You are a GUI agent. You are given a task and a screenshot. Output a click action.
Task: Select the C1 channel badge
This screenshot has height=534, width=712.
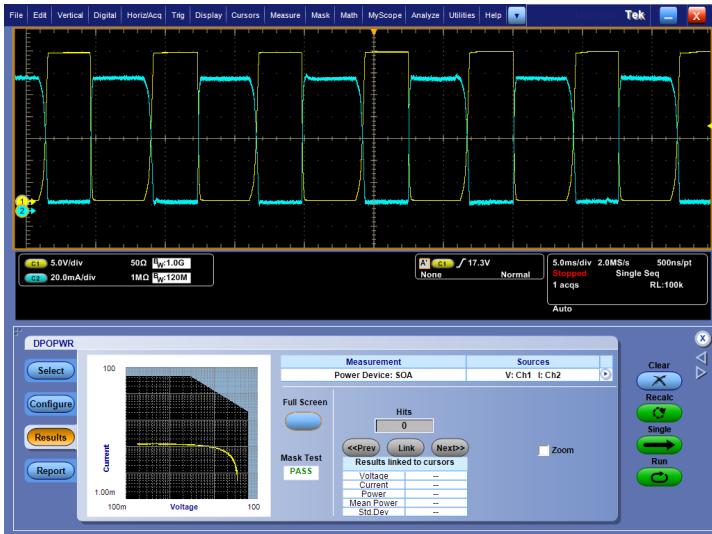coord(35,263)
